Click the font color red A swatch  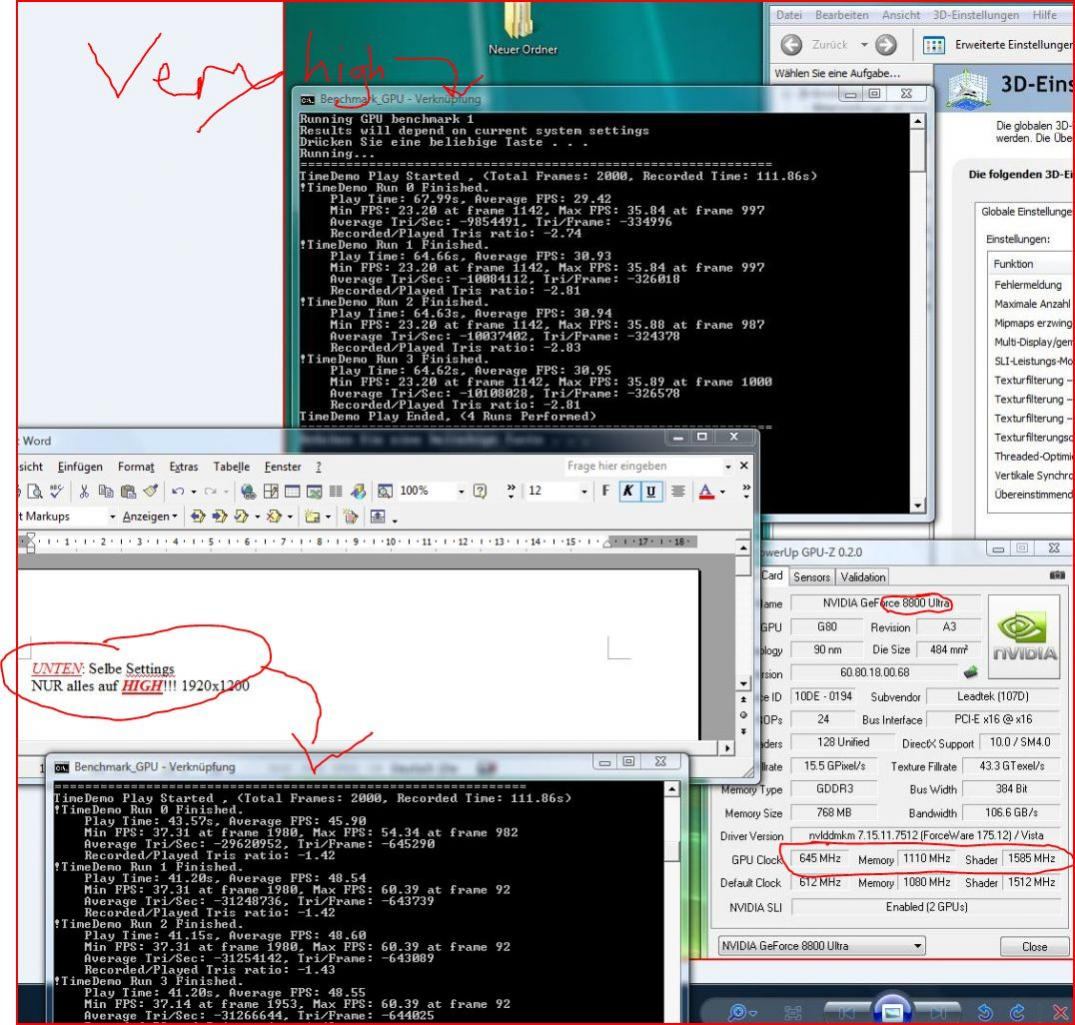point(707,491)
